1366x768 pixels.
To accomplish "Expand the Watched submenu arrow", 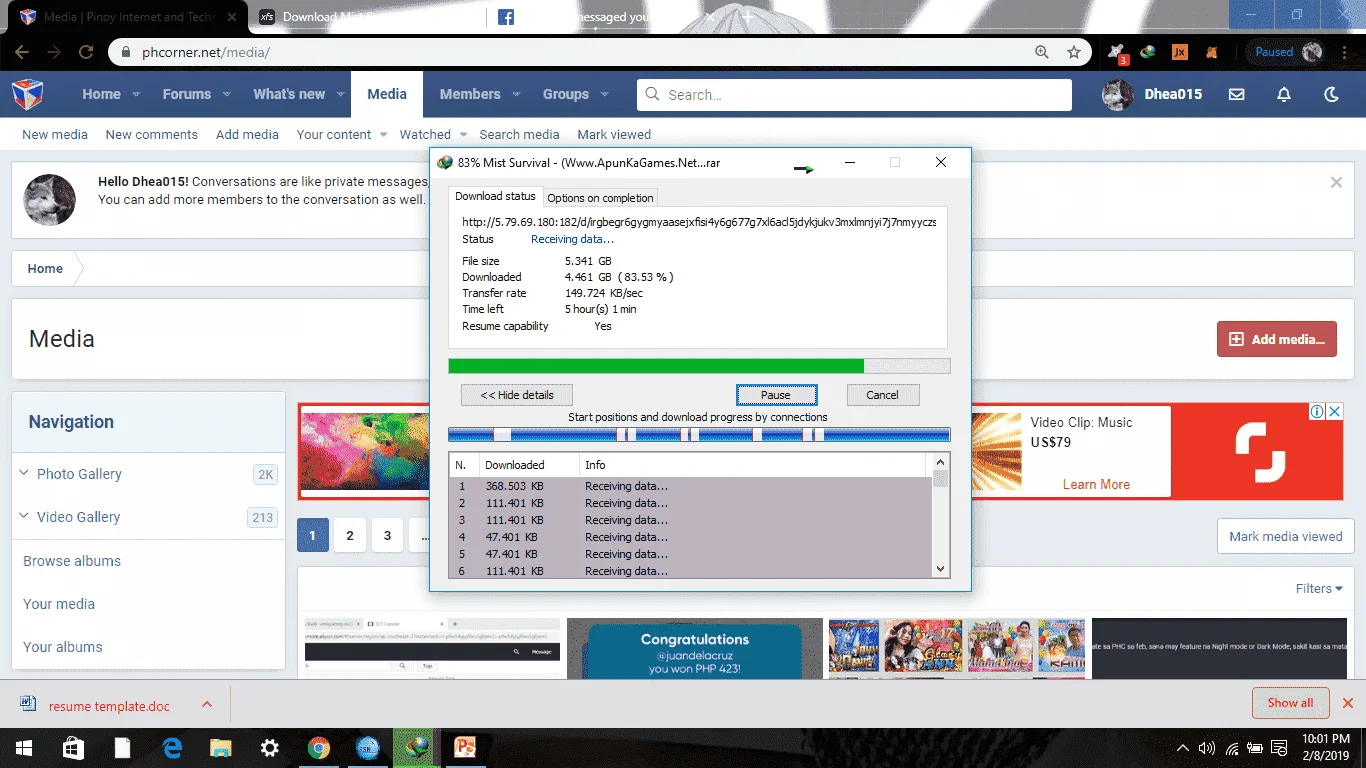I will point(463,134).
